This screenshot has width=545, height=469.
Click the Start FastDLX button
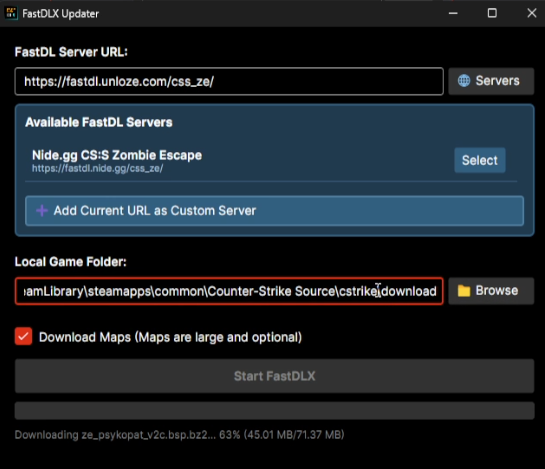(274, 376)
